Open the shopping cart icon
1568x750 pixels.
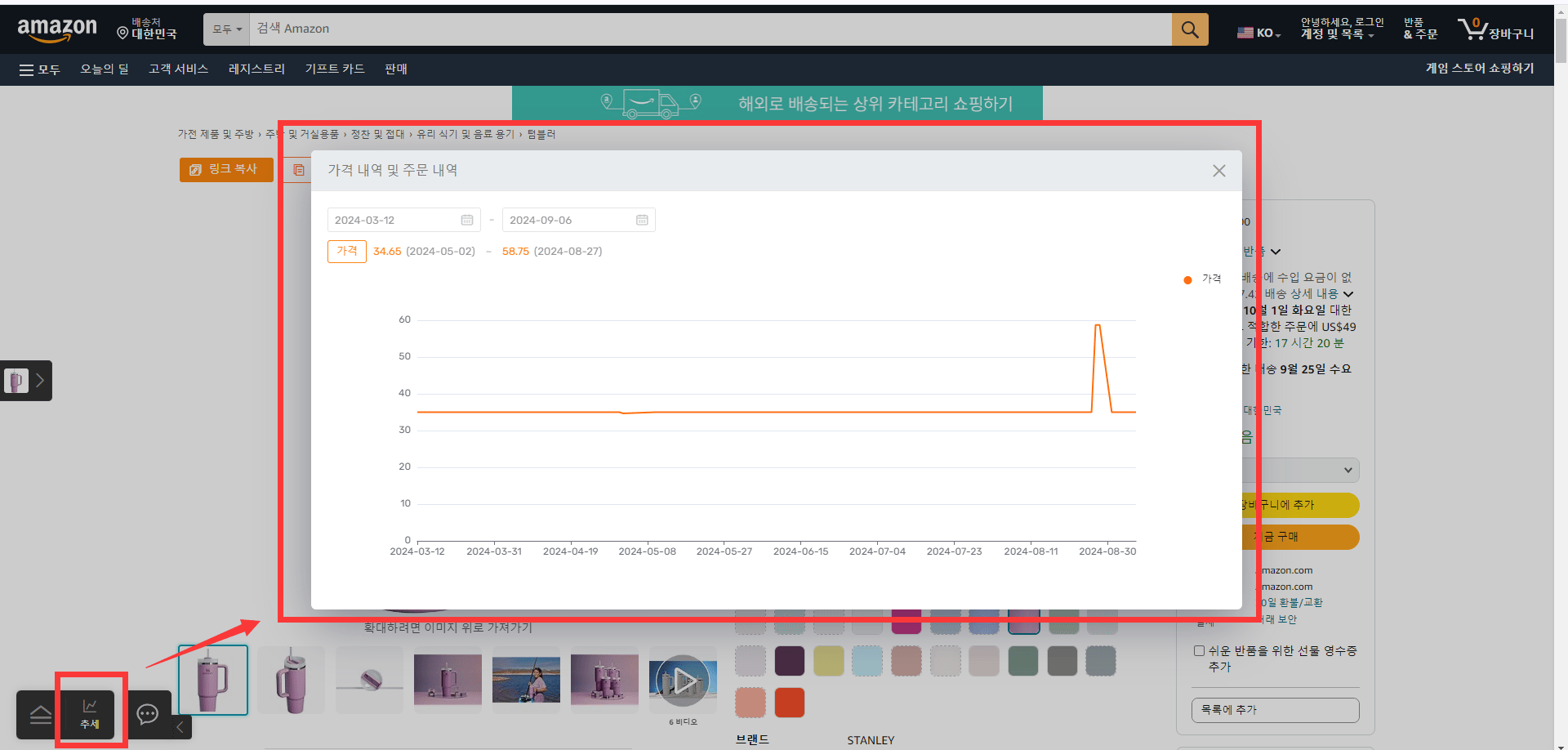1472,29
